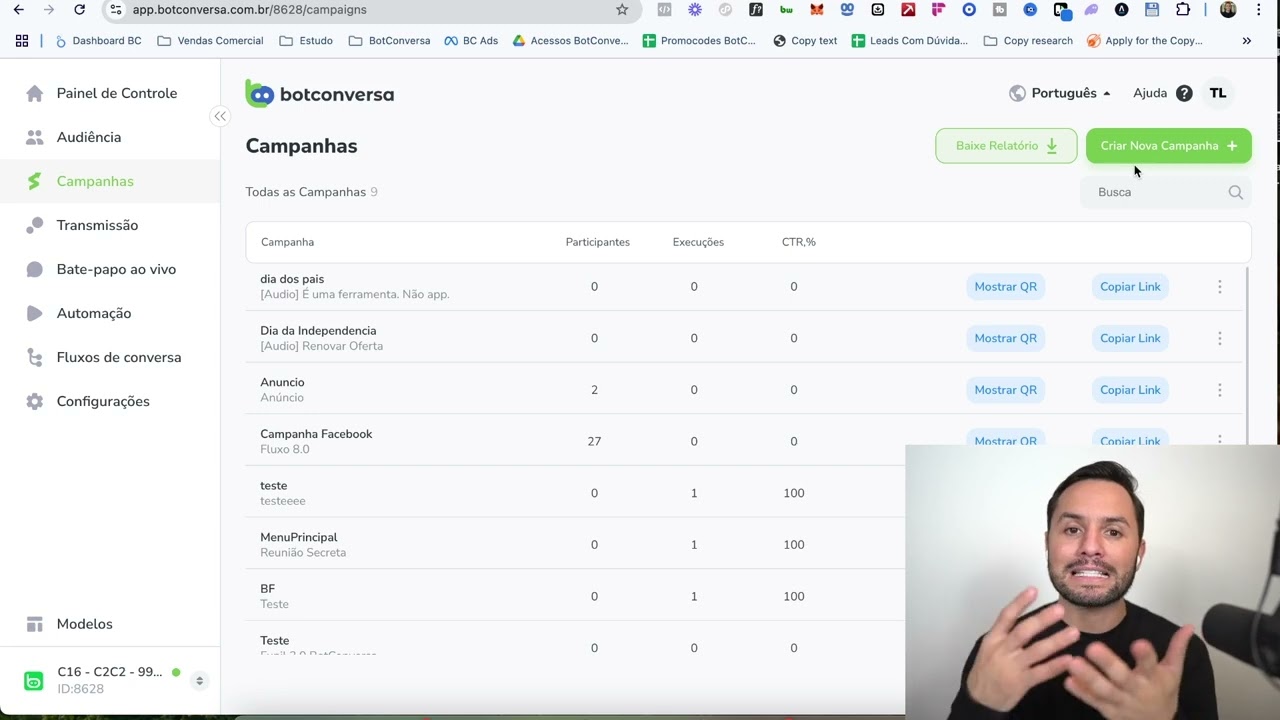Click the Execuções column header

click(x=698, y=242)
